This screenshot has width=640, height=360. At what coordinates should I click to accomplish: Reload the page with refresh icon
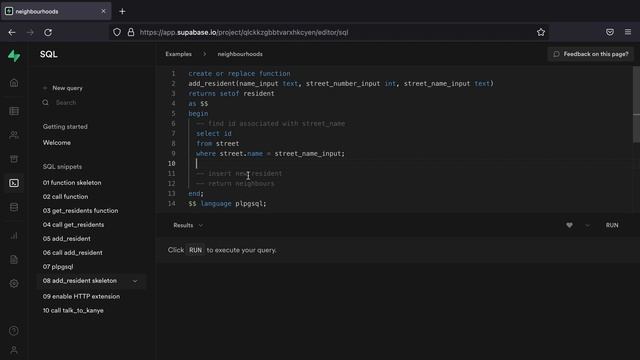(x=48, y=32)
